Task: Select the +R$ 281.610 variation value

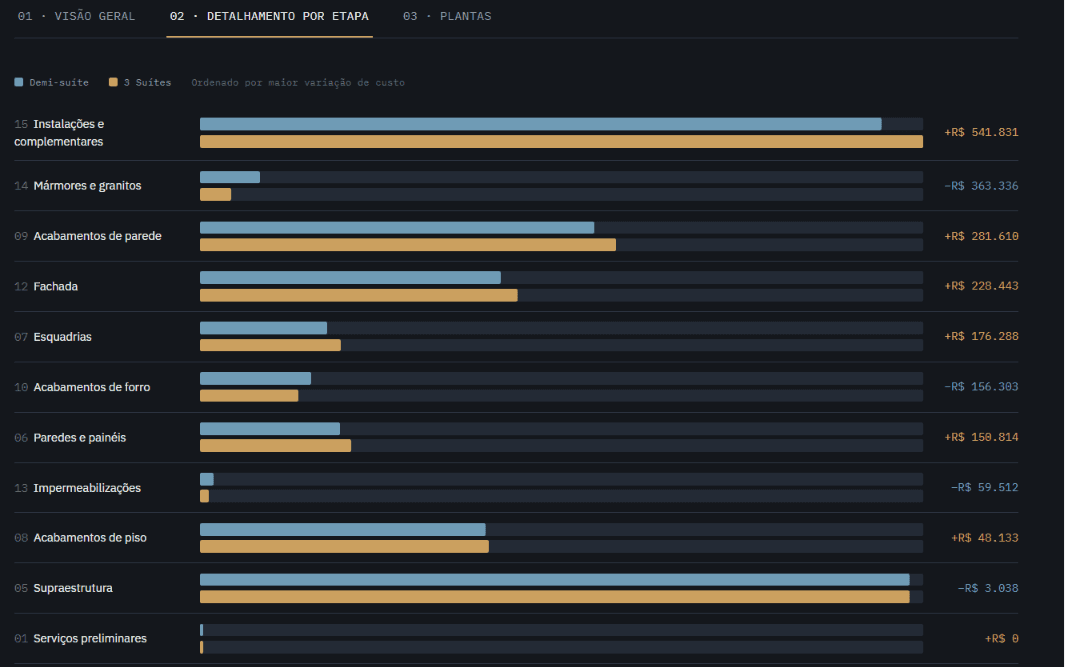Action: [981, 236]
